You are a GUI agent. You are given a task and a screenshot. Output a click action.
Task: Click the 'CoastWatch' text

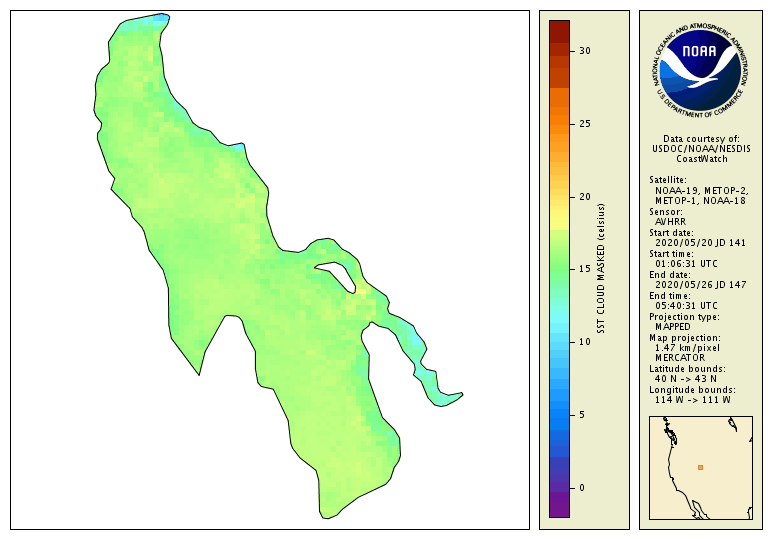click(702, 159)
